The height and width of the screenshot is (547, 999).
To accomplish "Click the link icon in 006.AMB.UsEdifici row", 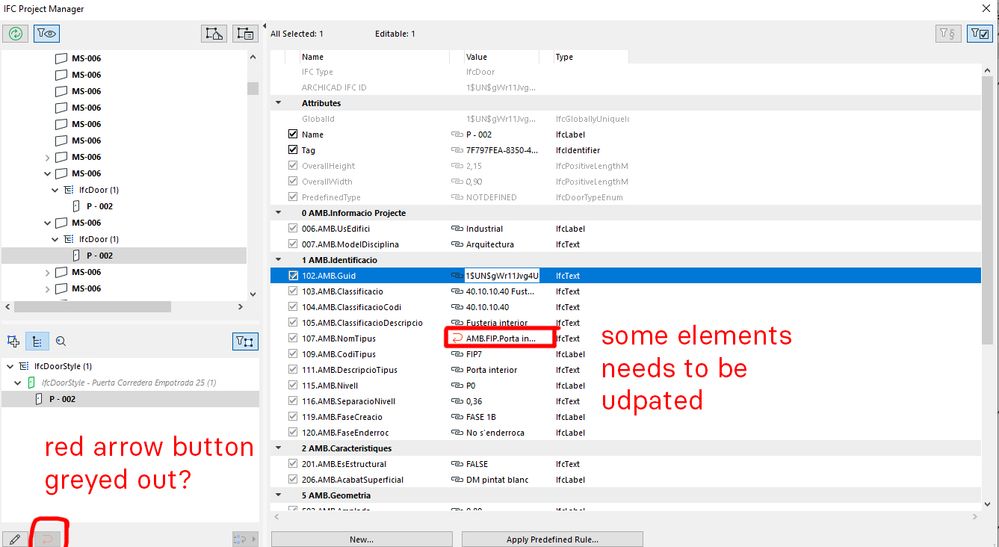I will [x=457, y=229].
